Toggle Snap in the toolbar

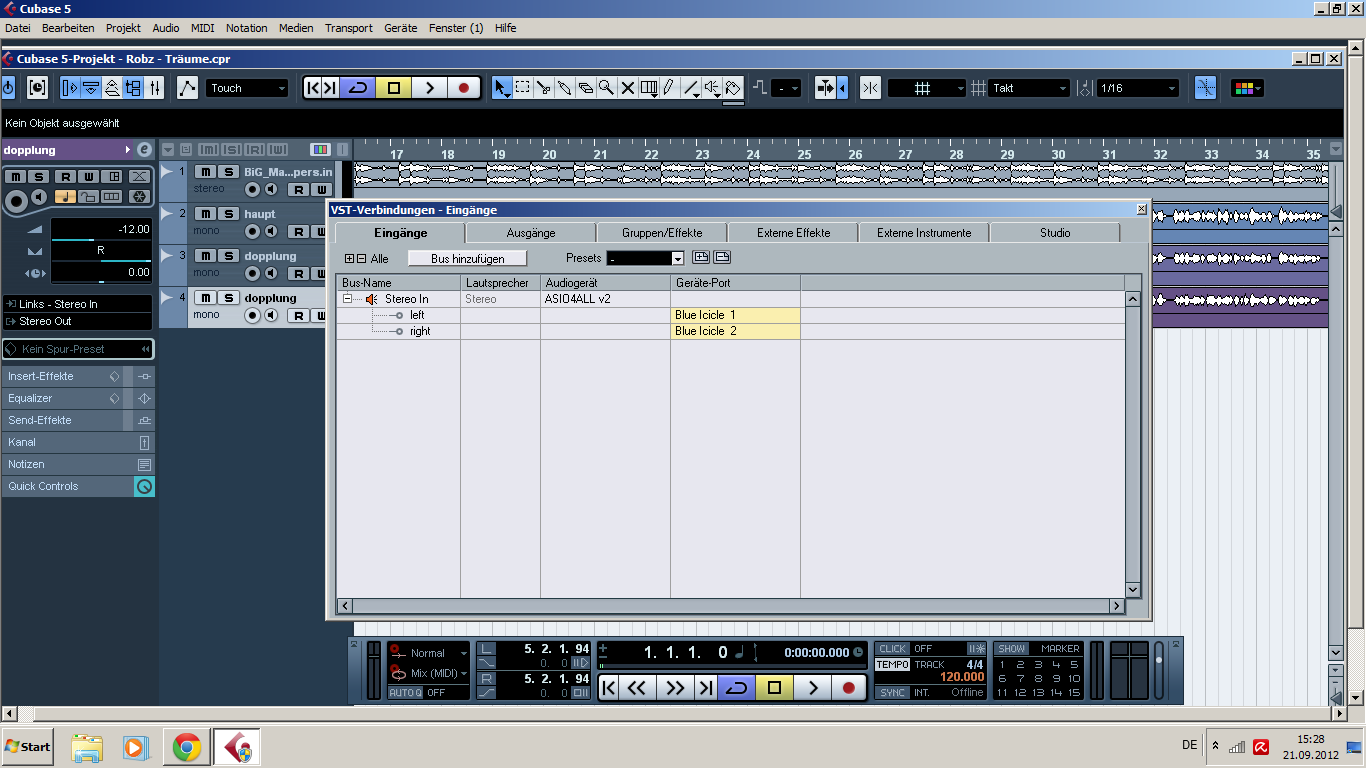coord(870,88)
